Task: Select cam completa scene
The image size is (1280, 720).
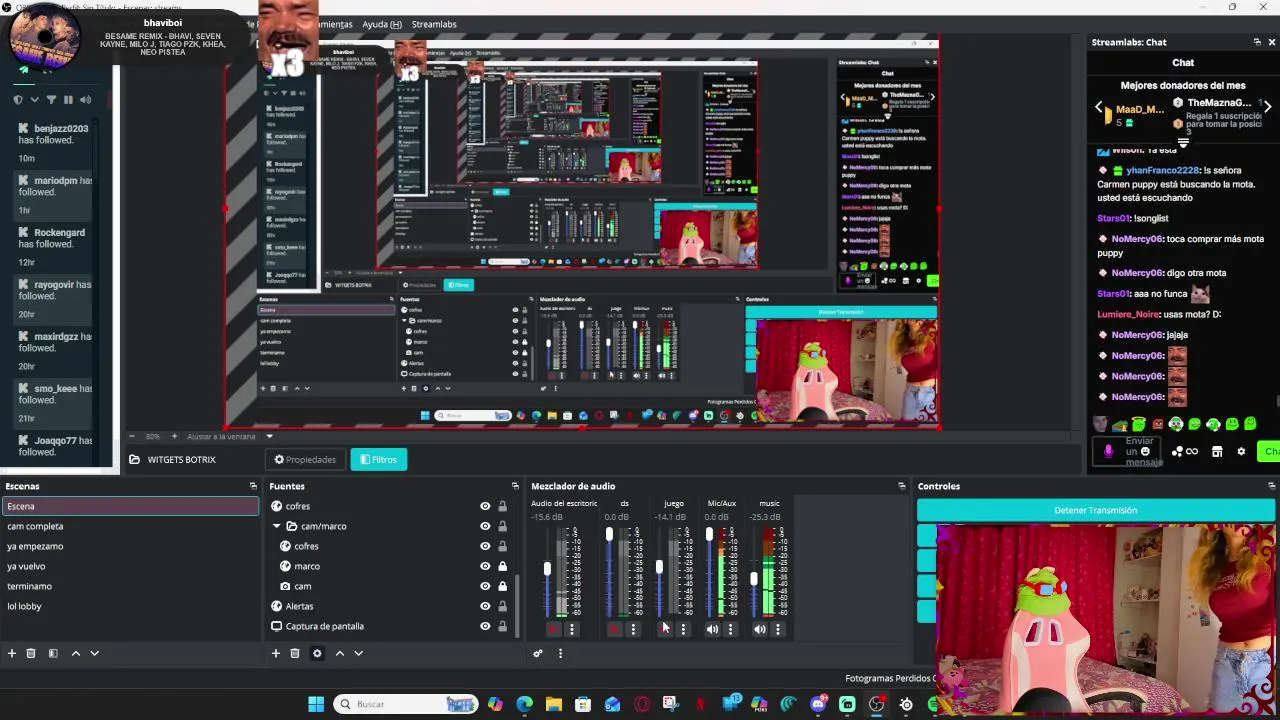Action: (130, 526)
